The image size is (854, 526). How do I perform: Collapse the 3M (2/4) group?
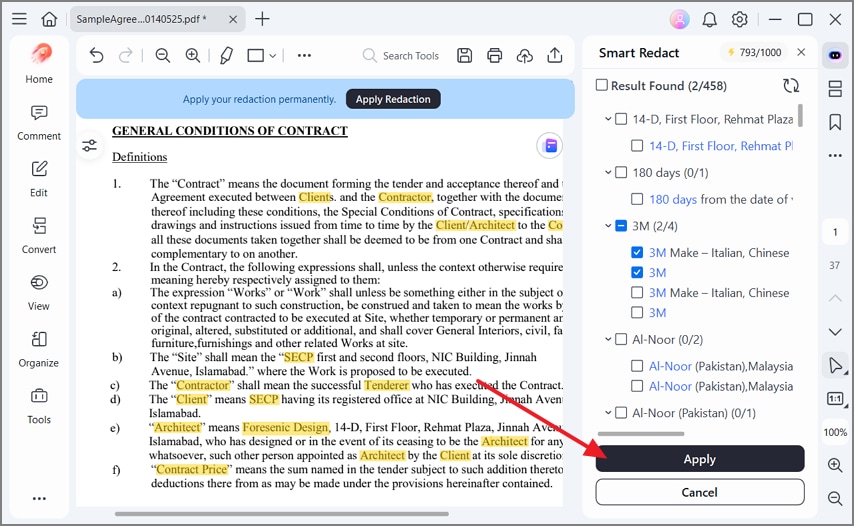click(x=608, y=226)
